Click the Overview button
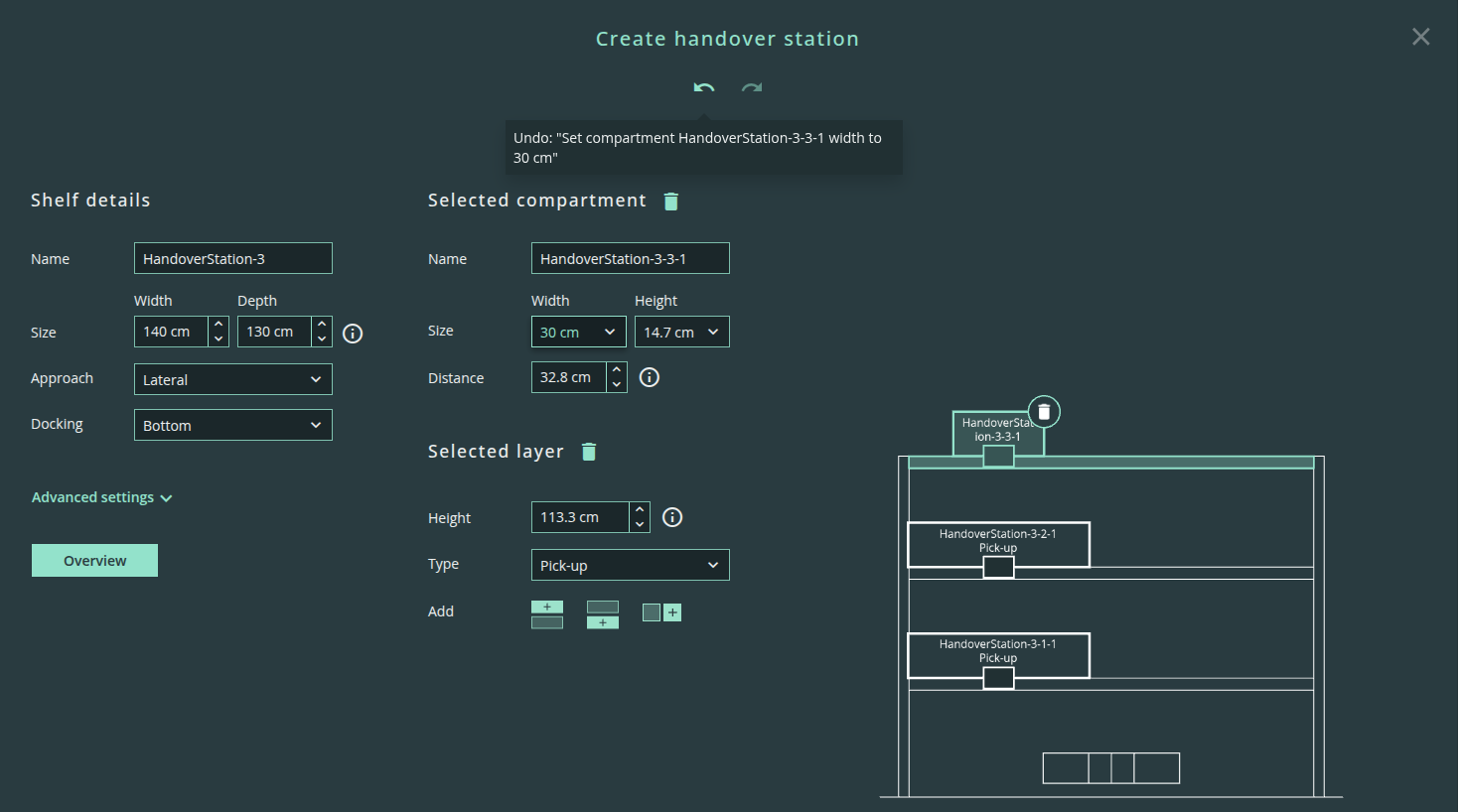This screenshot has width=1458, height=812. [x=94, y=561]
